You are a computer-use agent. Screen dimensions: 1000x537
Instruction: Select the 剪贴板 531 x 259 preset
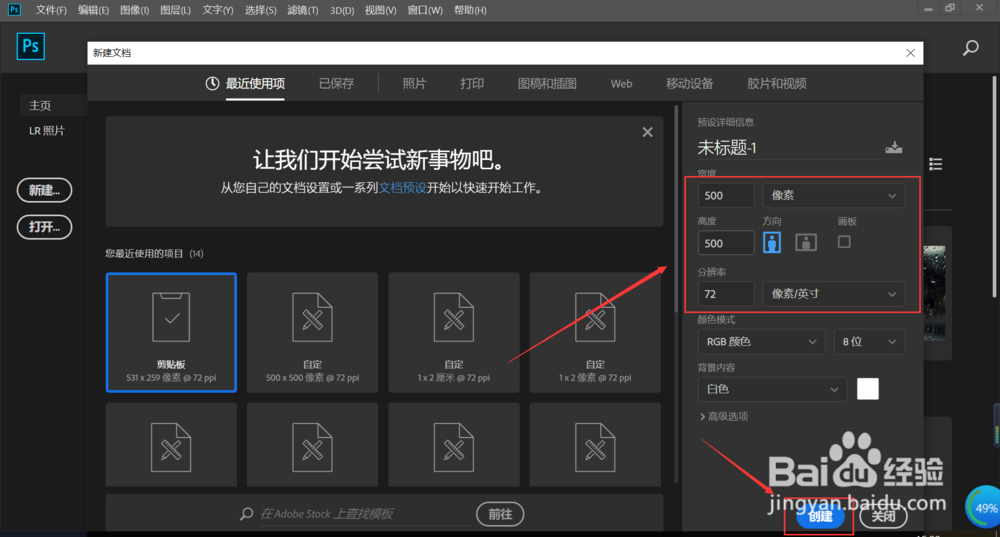point(172,332)
